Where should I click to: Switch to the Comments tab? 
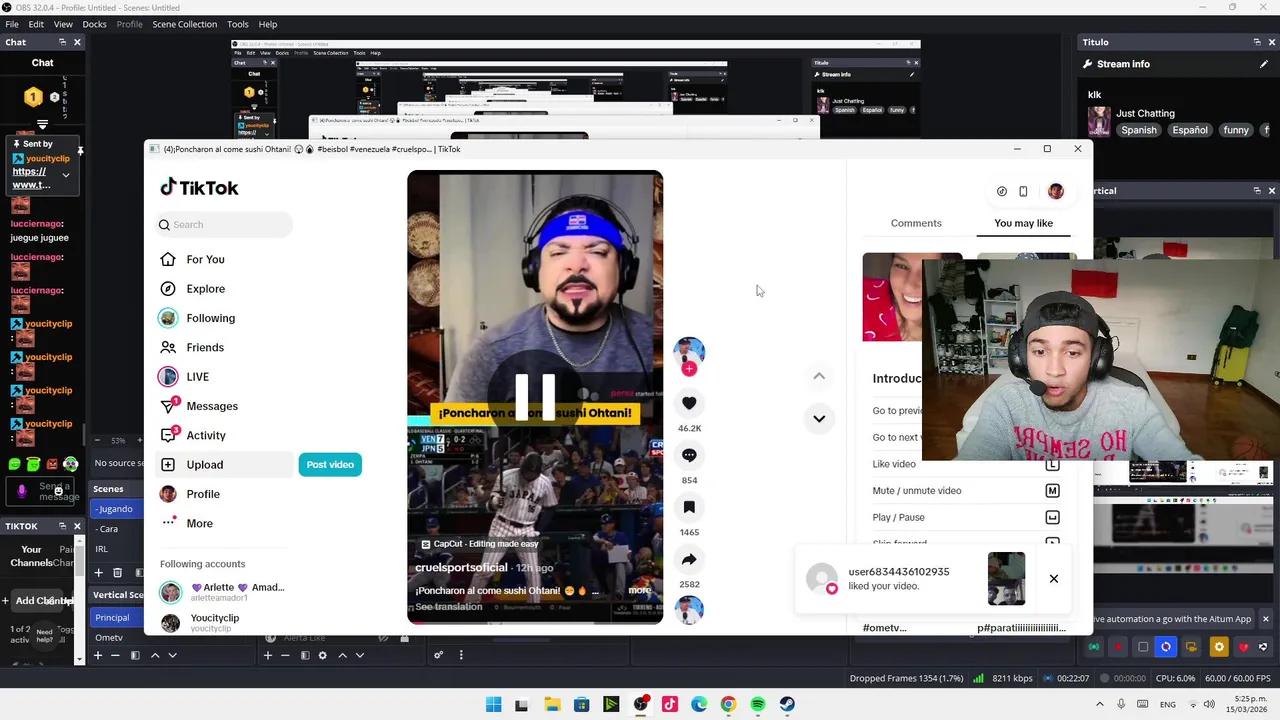tap(916, 223)
